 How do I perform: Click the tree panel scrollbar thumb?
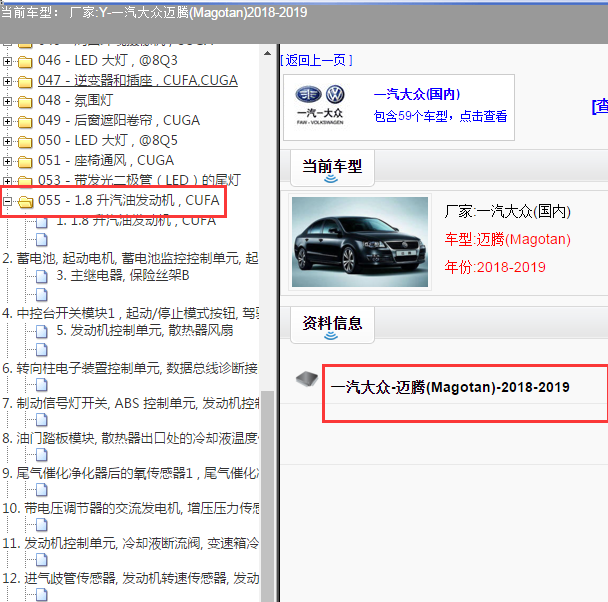coord(267,496)
